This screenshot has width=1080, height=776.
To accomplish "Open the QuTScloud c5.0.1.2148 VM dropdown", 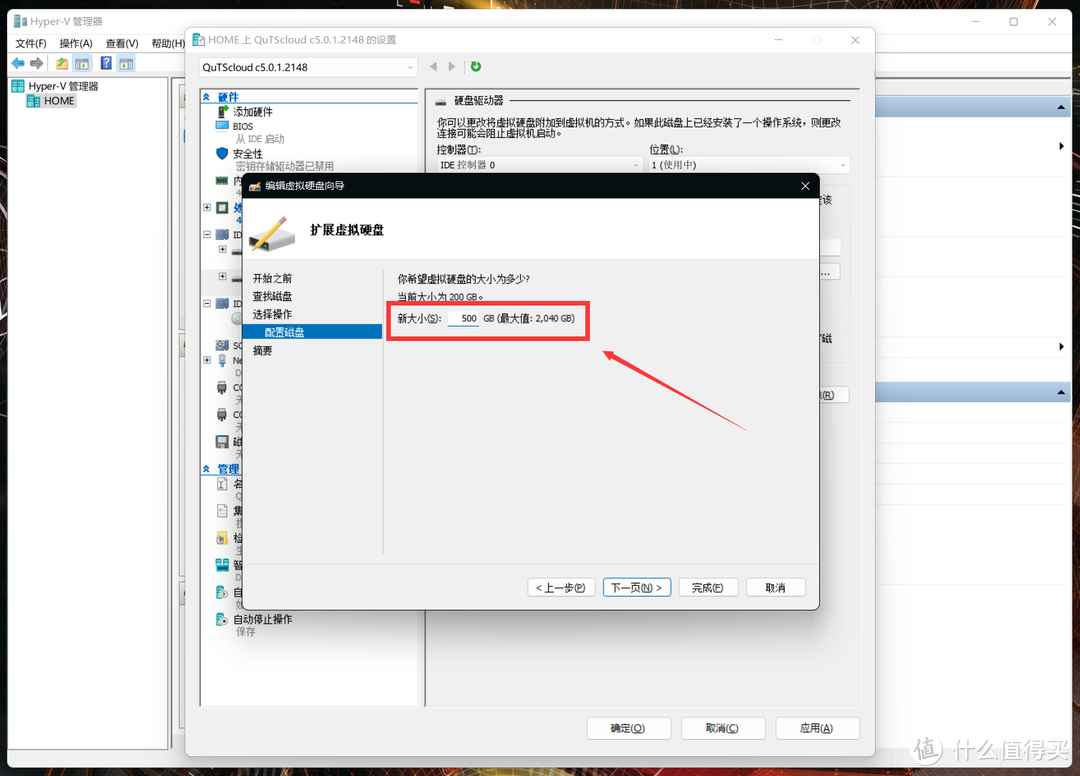I will pos(309,67).
